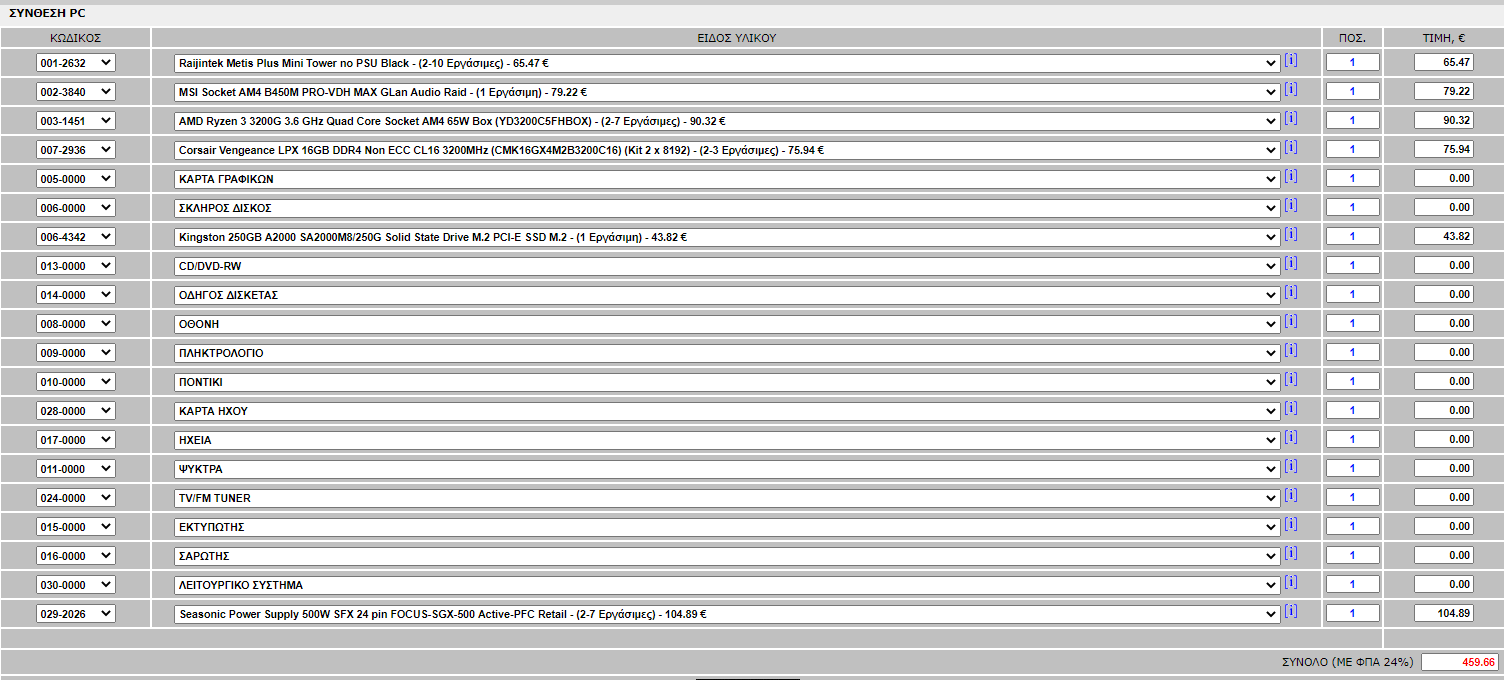Click price field in ΣΑΡΩΤΗΣ row

coord(1444,555)
